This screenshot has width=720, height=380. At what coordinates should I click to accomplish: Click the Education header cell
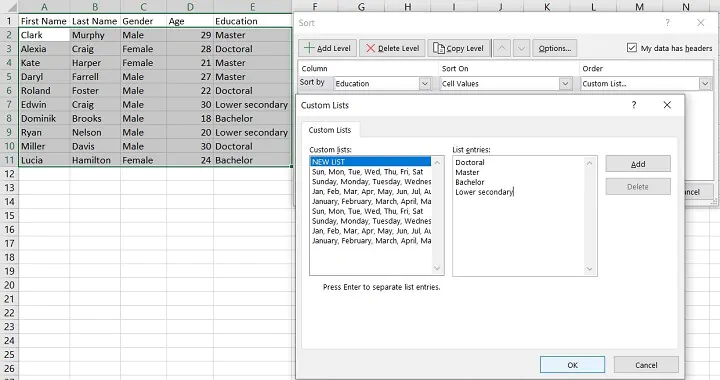(253, 21)
